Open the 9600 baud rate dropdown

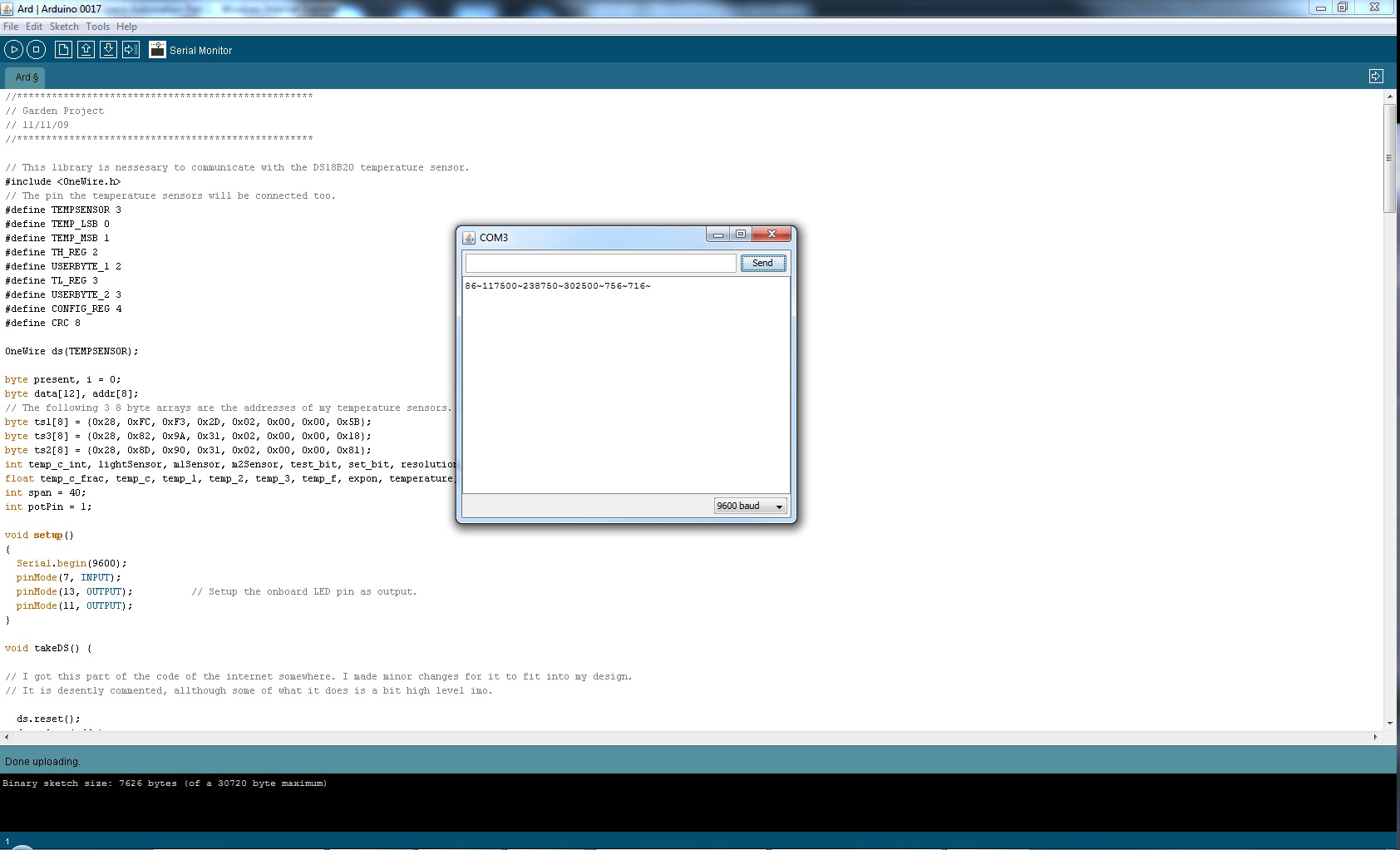[750, 506]
